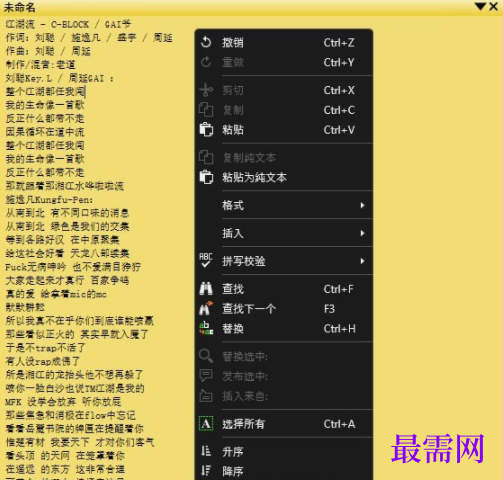Click the line 刘聪Key.L / 周延GAI
Screen dimensions: 503x480
pyautogui.click(x=60, y=78)
